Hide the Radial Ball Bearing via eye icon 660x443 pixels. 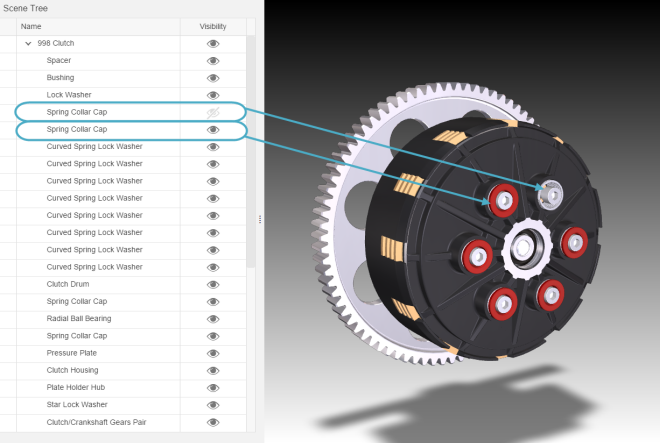pos(213,319)
